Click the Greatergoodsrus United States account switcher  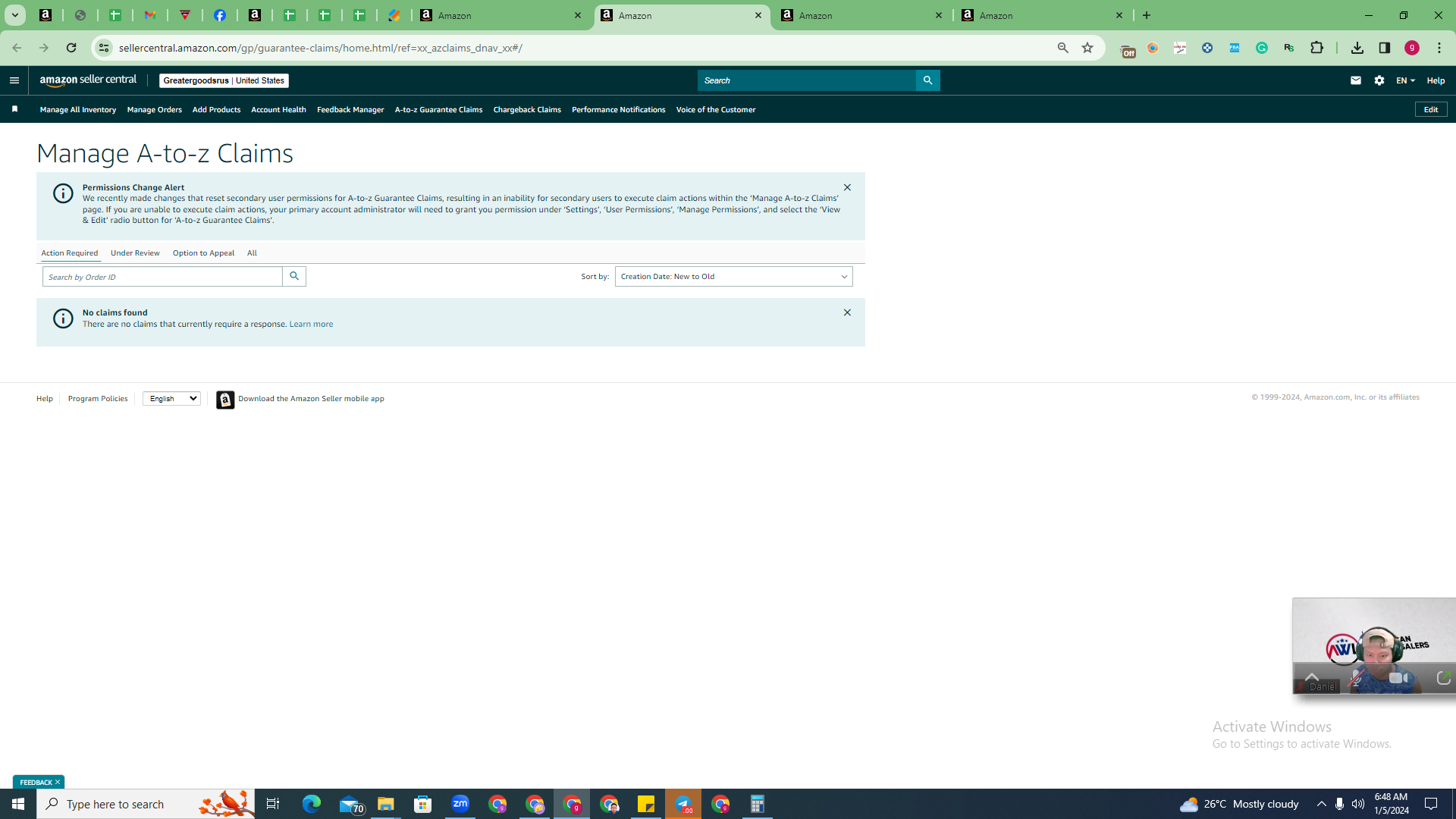(x=224, y=80)
